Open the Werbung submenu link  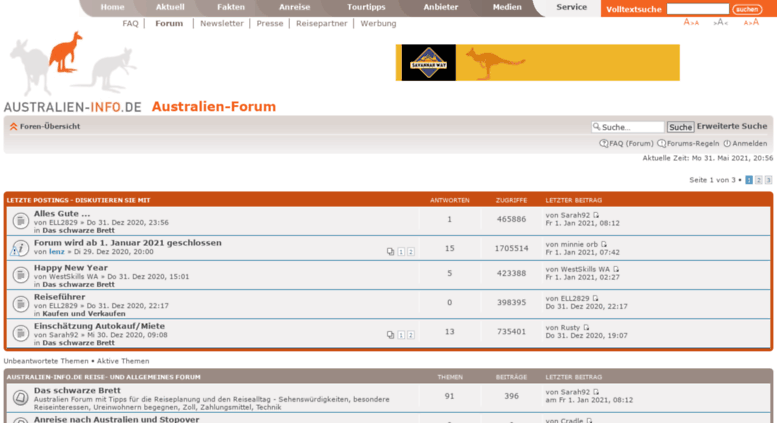pyautogui.click(x=378, y=23)
